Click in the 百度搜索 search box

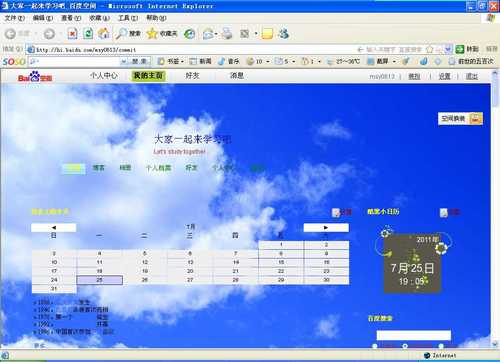tap(414, 335)
